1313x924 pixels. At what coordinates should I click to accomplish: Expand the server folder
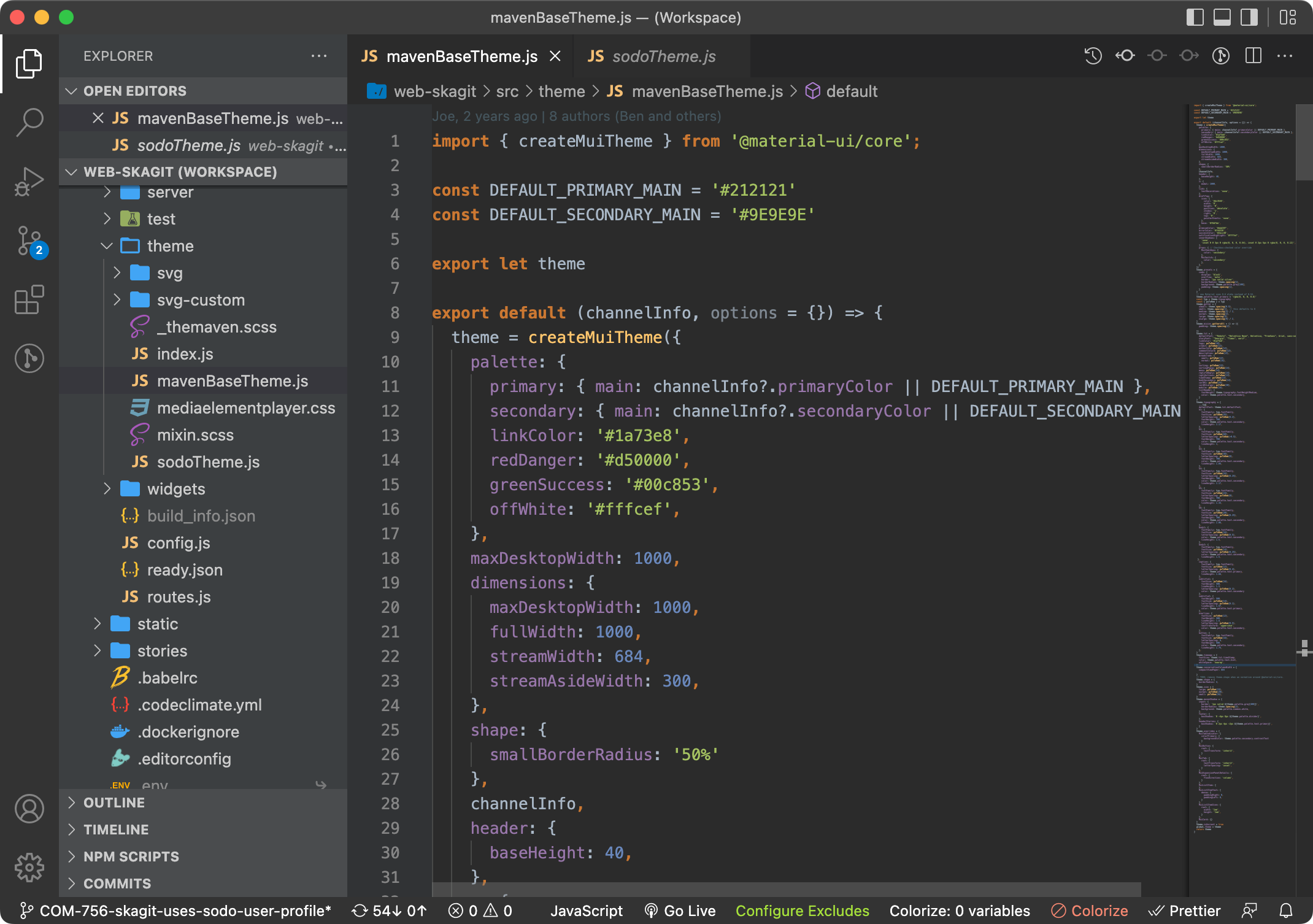[x=203, y=192]
